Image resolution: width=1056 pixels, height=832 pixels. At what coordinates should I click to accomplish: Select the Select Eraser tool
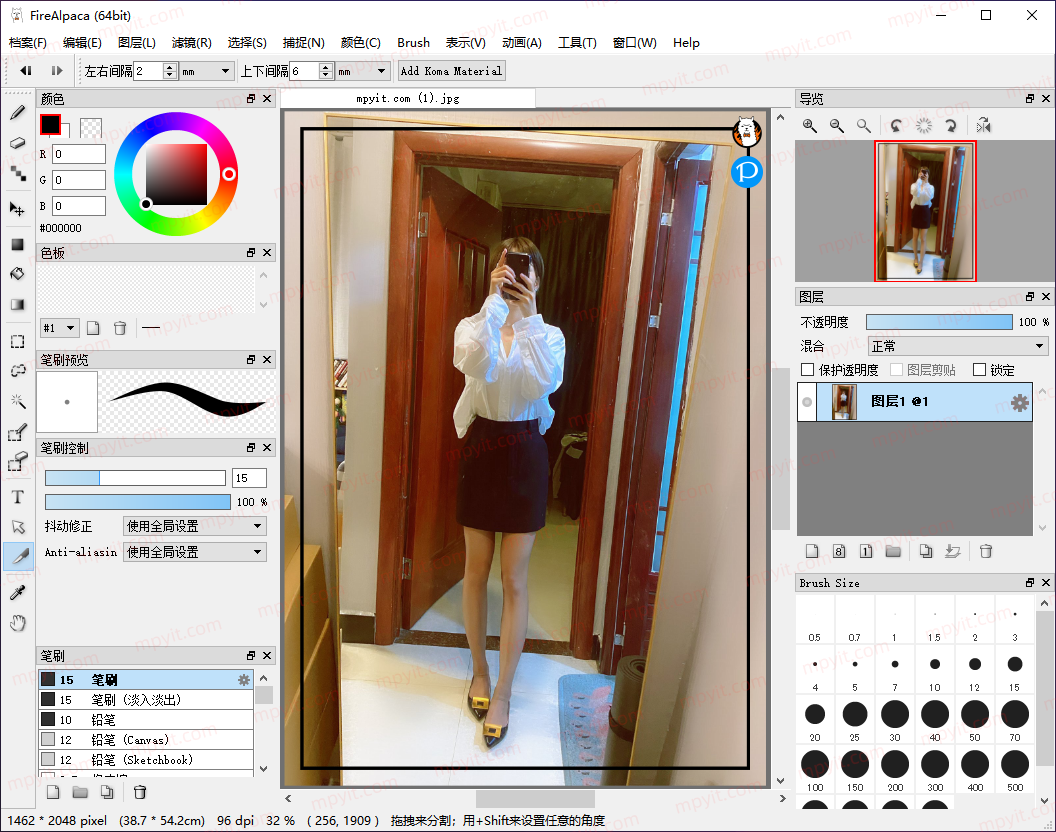(18, 462)
